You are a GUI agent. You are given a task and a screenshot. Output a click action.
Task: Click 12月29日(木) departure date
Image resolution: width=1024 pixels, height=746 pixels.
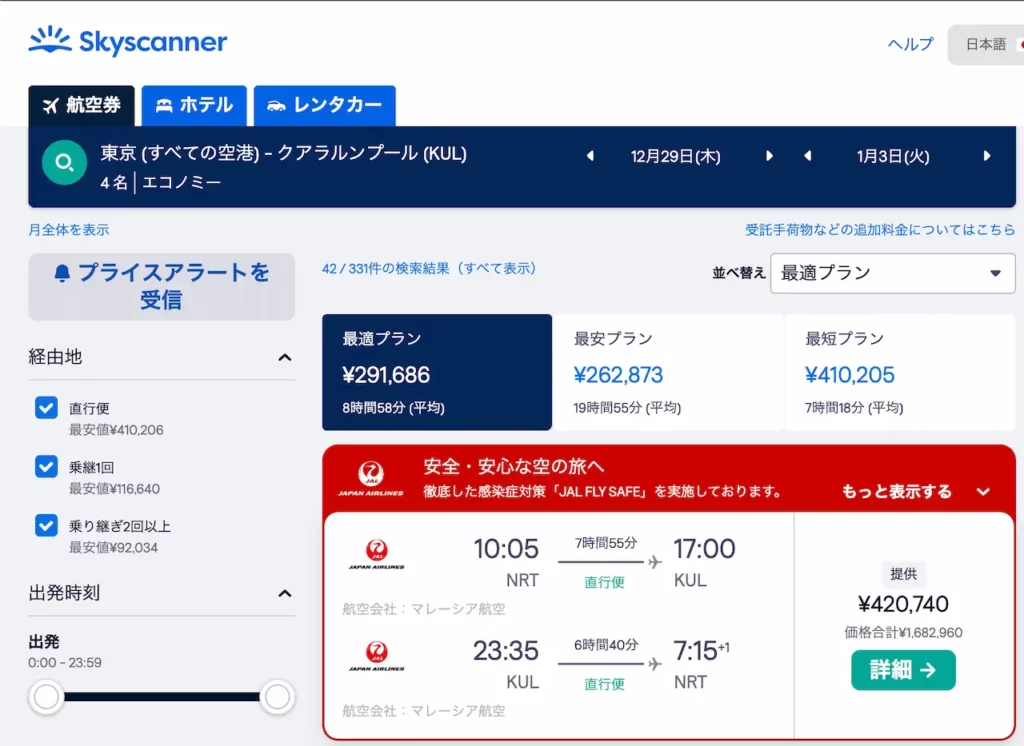675,157
